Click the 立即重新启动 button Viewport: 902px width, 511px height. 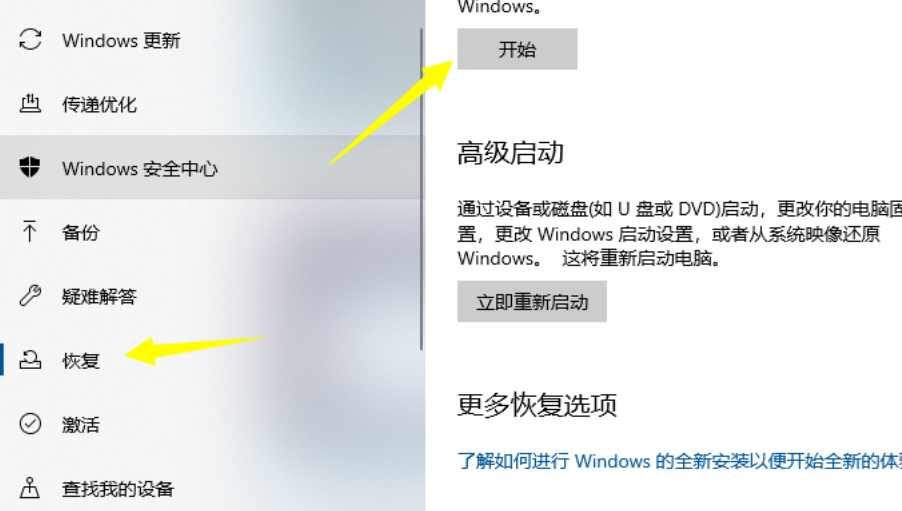pos(532,302)
